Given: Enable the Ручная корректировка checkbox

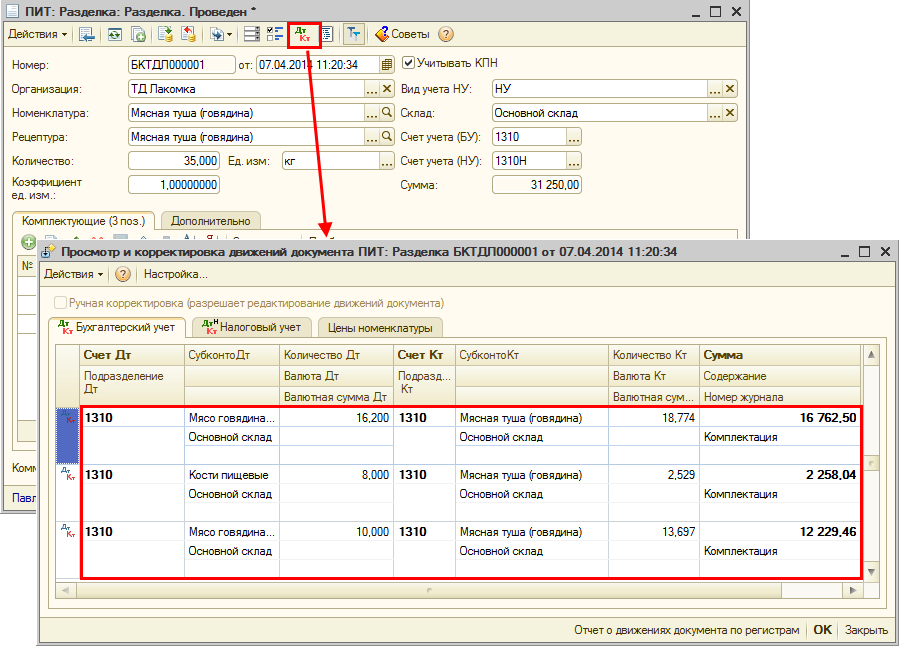Looking at the screenshot, I should (x=61, y=302).
